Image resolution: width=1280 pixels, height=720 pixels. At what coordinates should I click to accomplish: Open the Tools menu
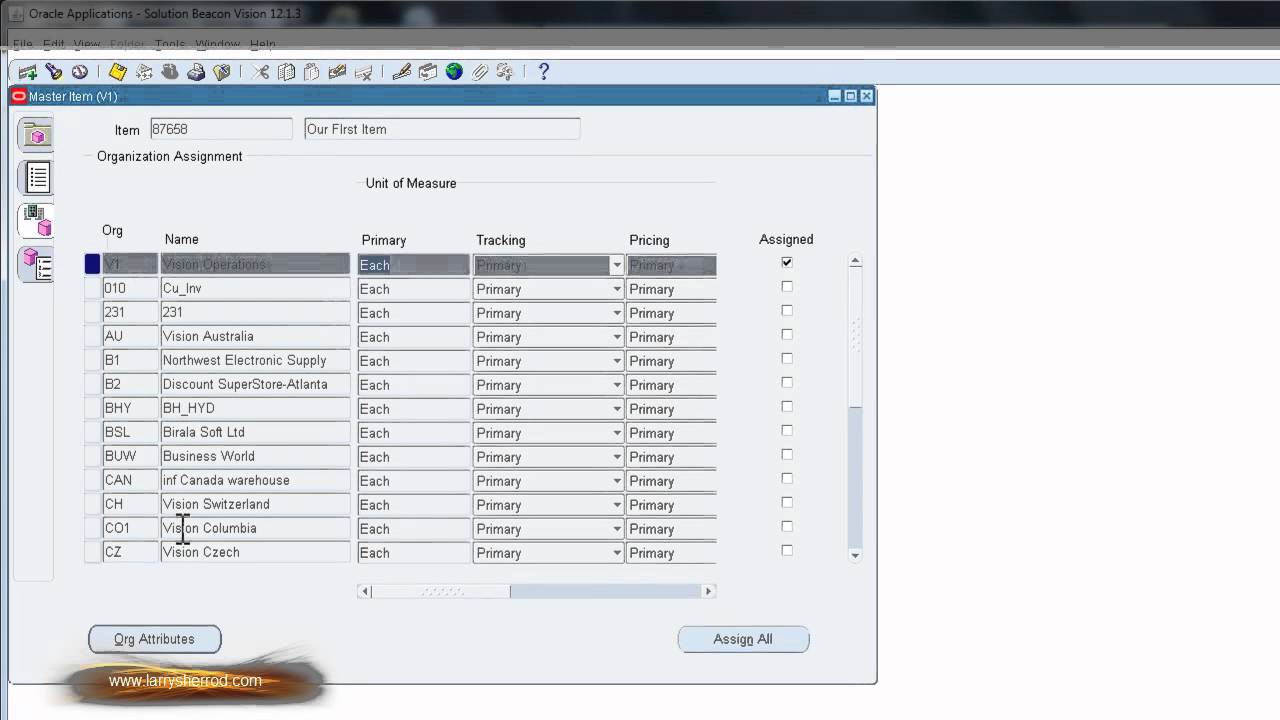[x=170, y=45]
